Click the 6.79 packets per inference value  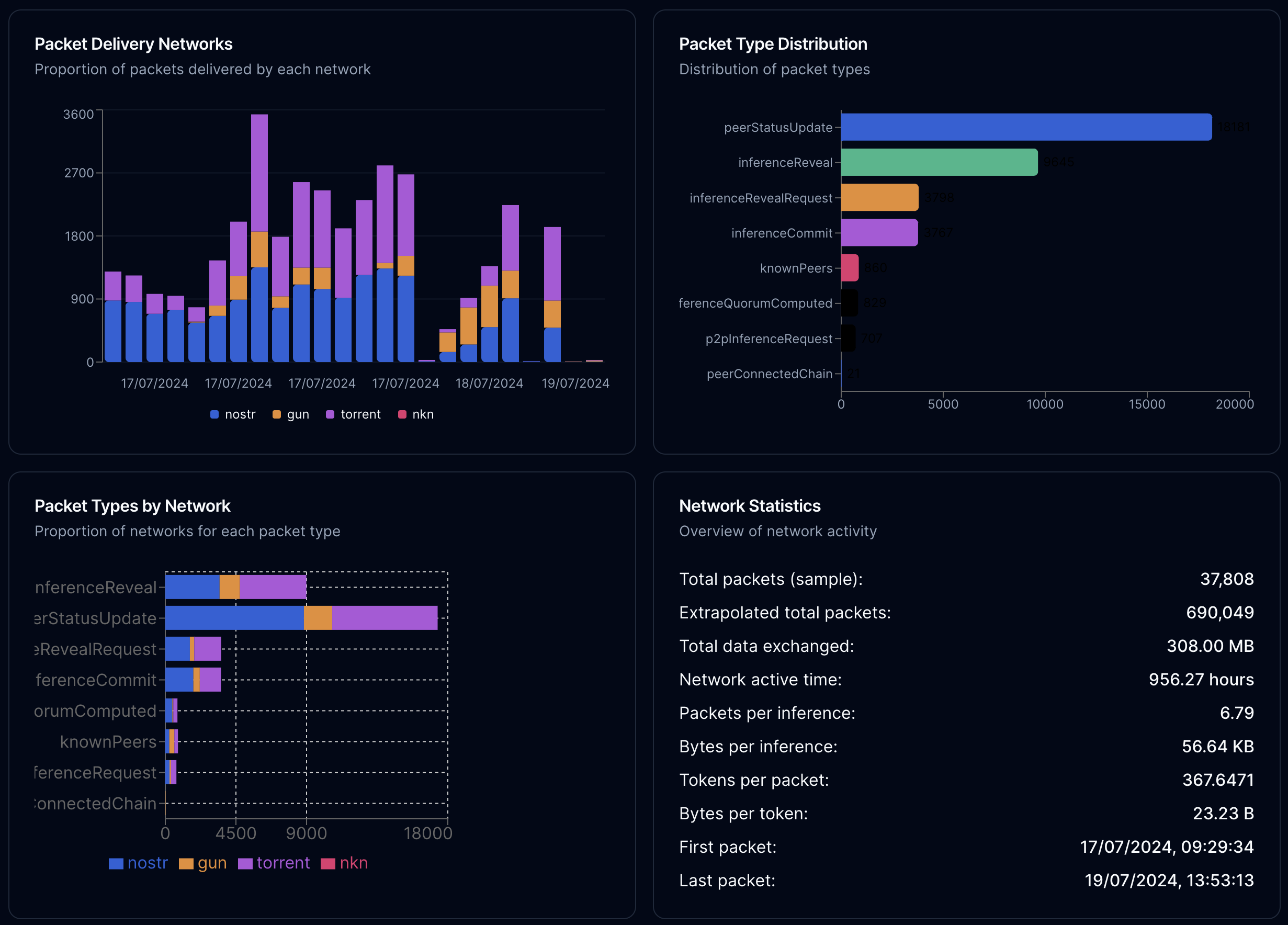pos(1237,713)
